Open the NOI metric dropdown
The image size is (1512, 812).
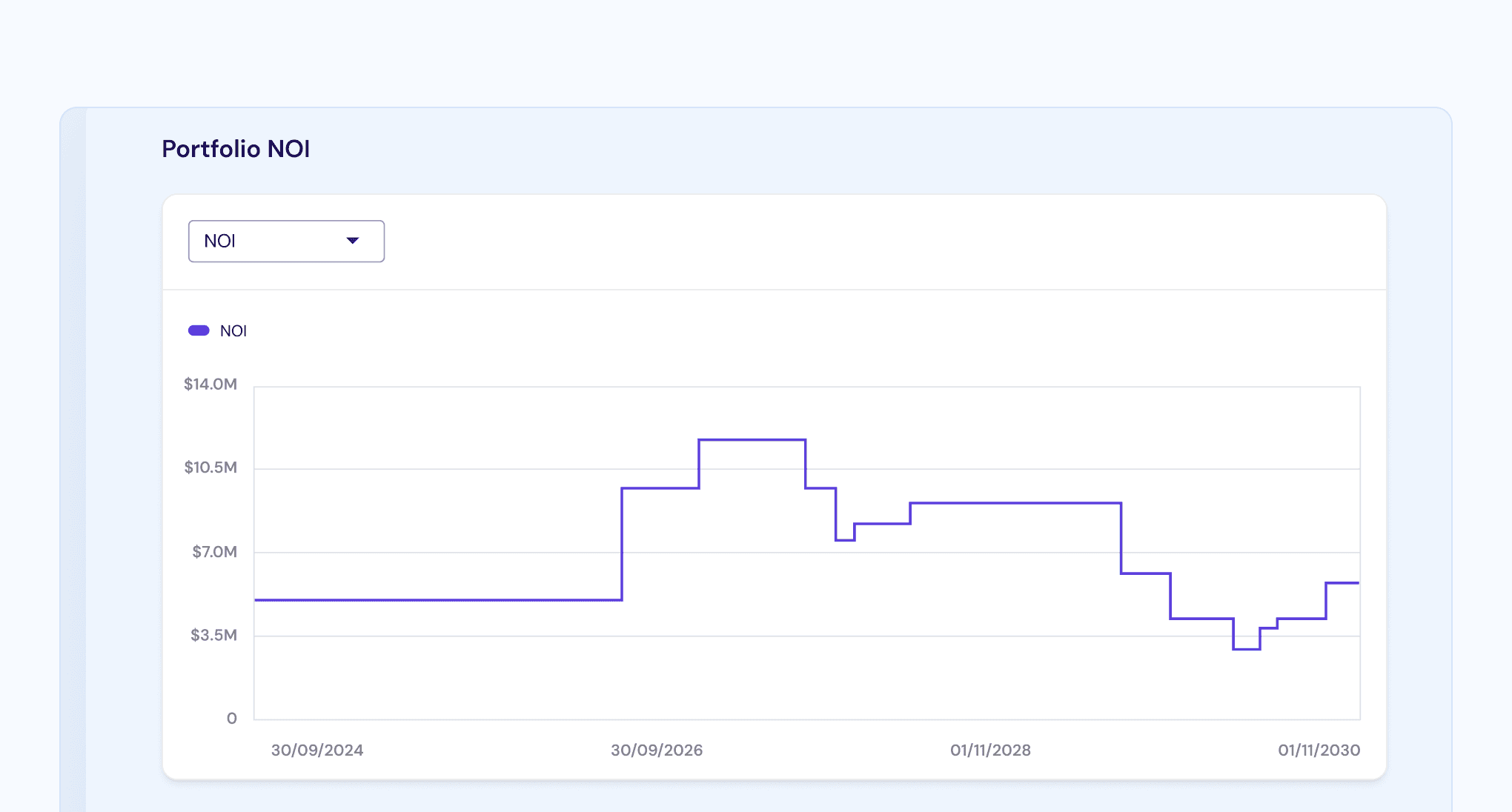pos(285,241)
